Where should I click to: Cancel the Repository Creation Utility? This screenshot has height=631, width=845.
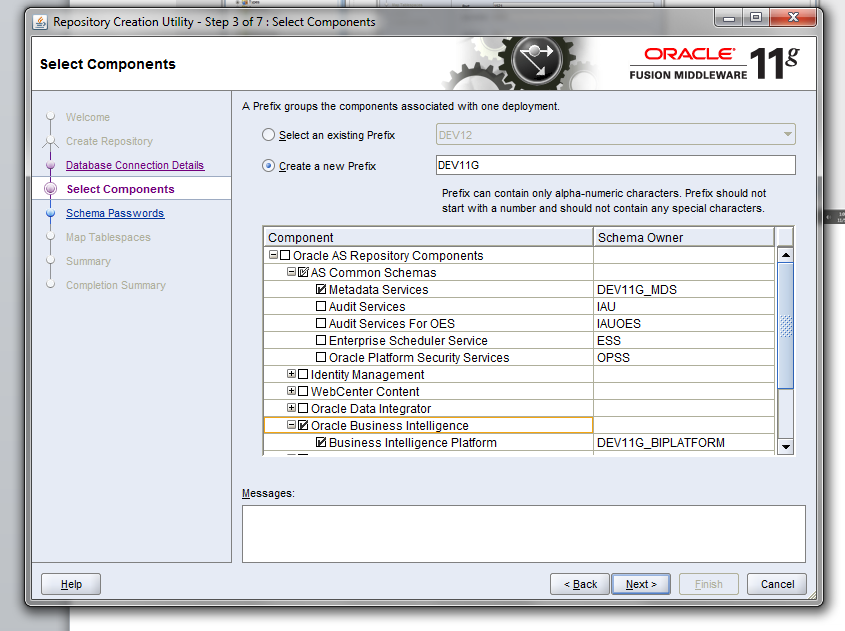[777, 584]
